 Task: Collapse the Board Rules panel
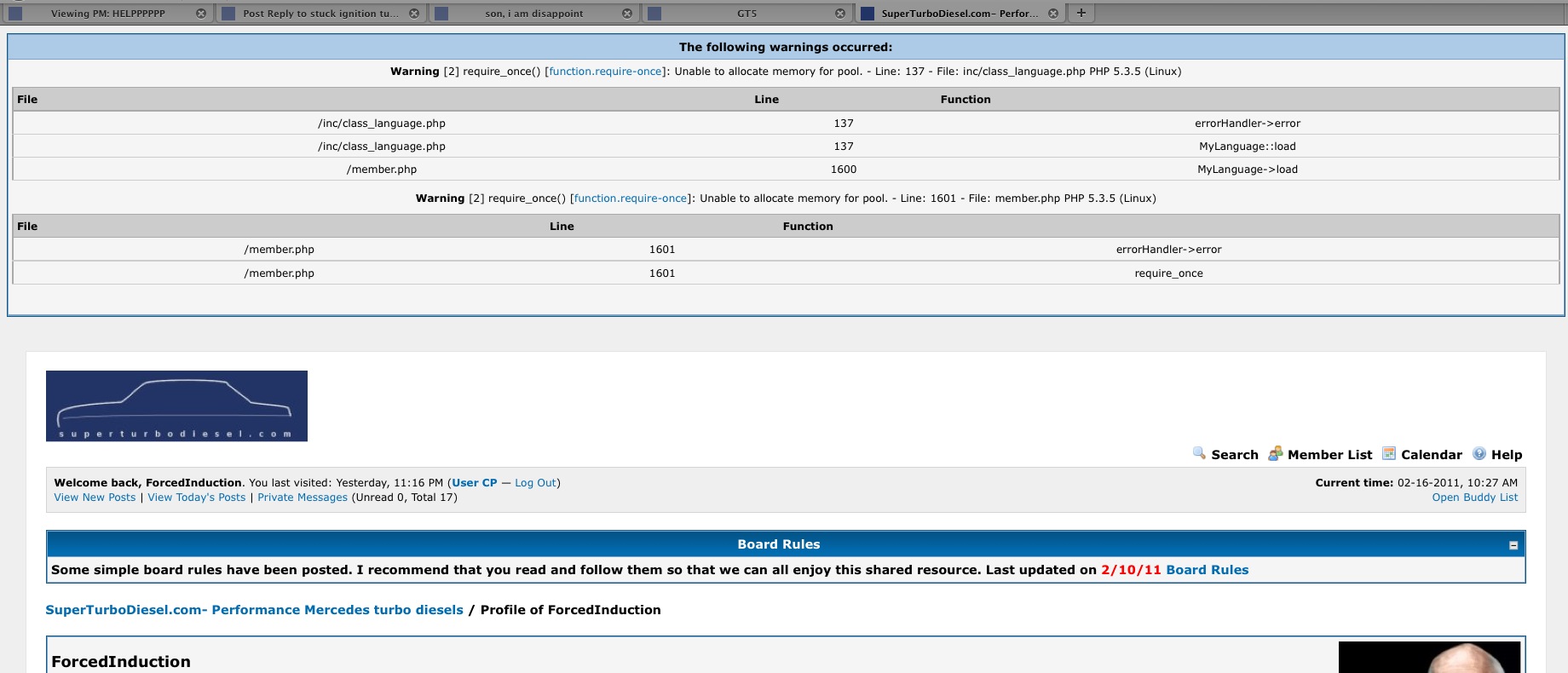click(1513, 545)
